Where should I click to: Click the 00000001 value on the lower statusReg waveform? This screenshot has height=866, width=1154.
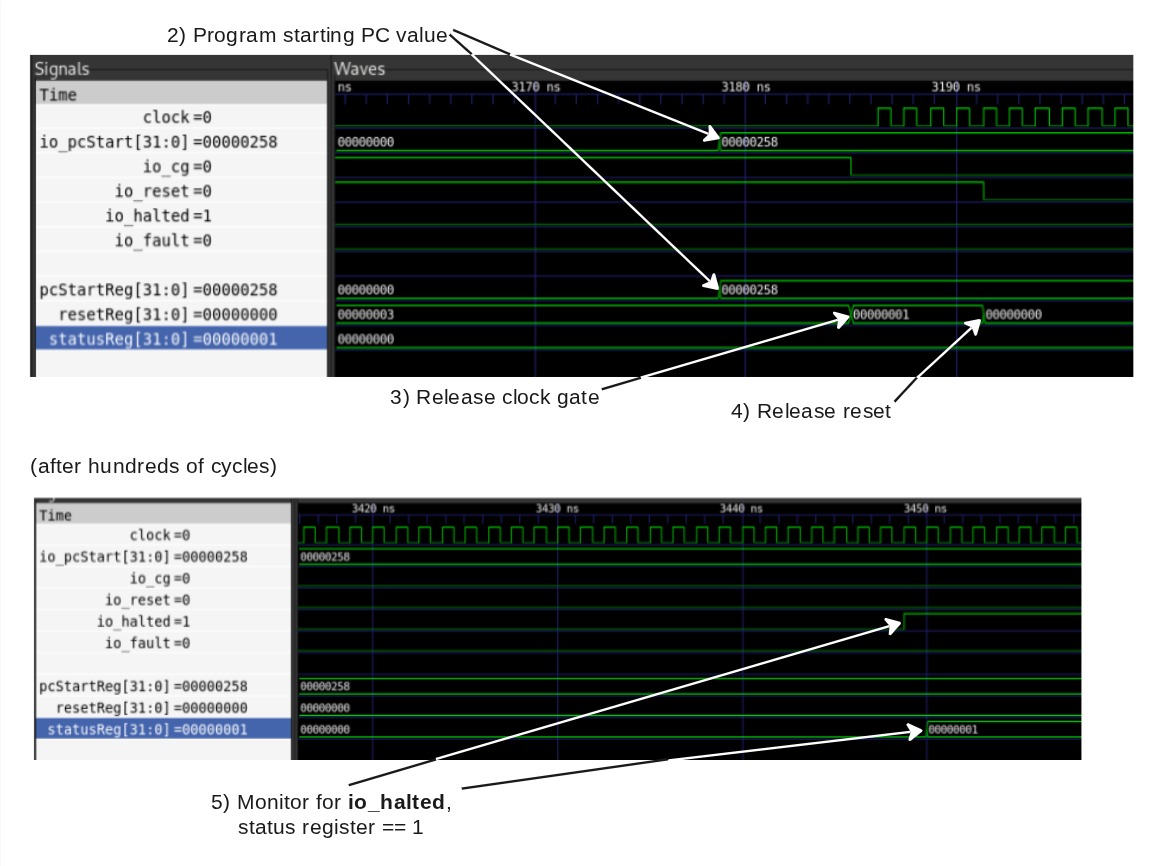tap(953, 730)
